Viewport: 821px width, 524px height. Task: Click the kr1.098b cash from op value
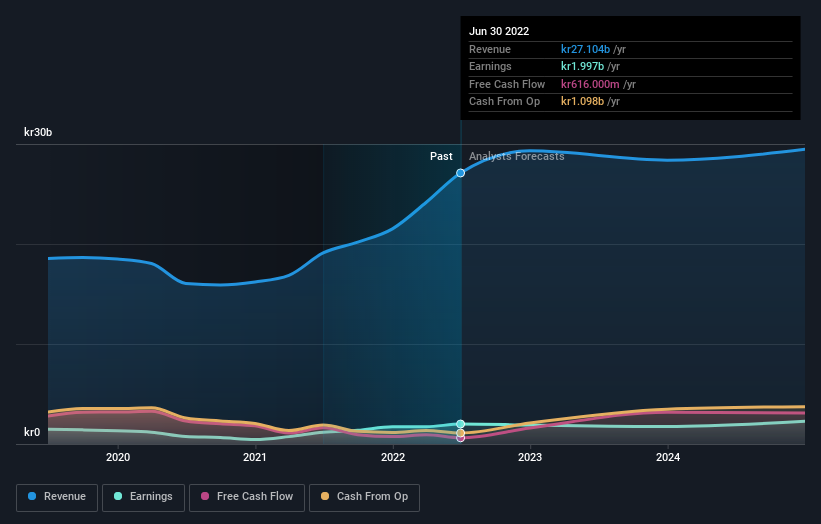pos(582,102)
